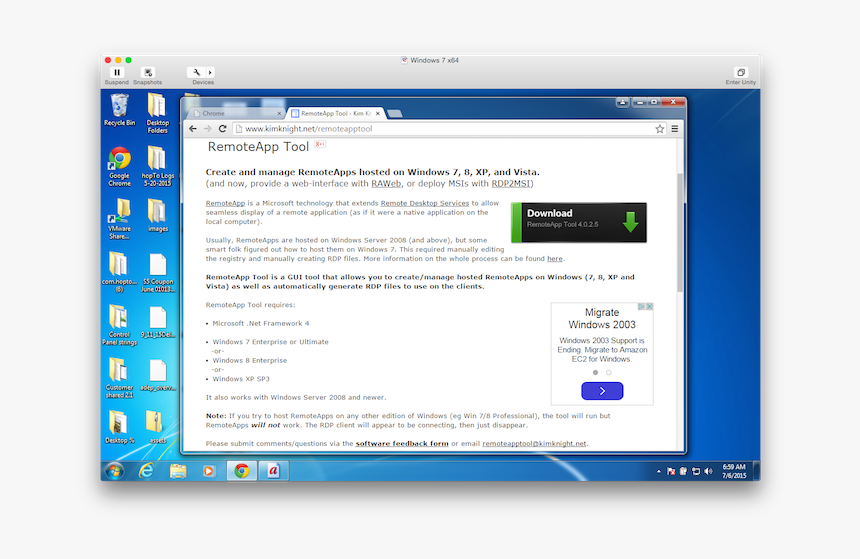Click the Migrate Windows 2003 ad headline
This screenshot has height=559, width=860.
pos(602,318)
